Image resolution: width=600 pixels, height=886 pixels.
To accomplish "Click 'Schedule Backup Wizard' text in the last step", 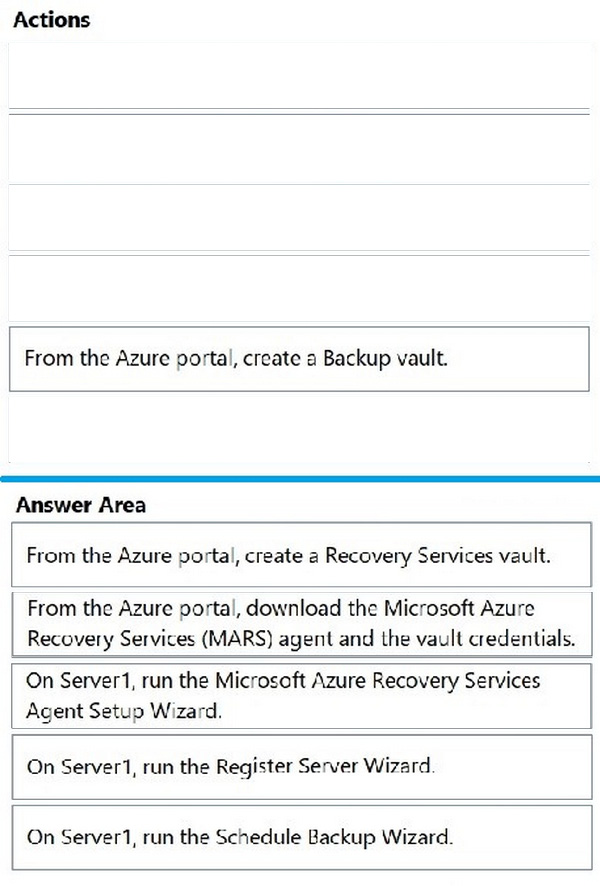I will tap(334, 837).
